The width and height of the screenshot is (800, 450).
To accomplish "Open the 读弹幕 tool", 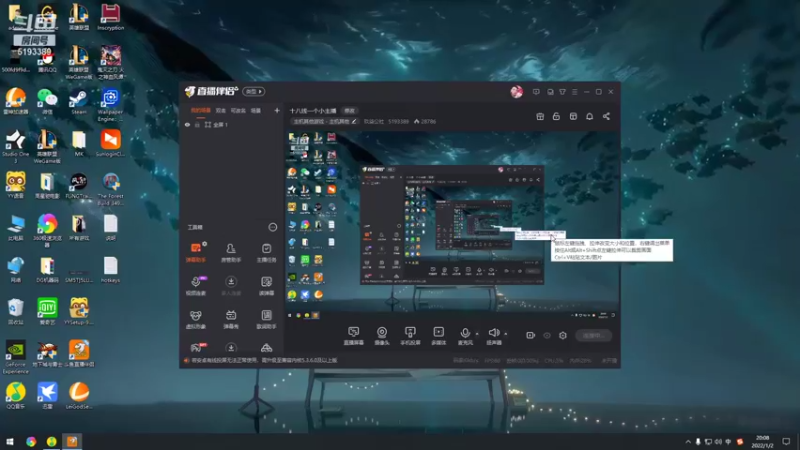I will click(x=266, y=286).
